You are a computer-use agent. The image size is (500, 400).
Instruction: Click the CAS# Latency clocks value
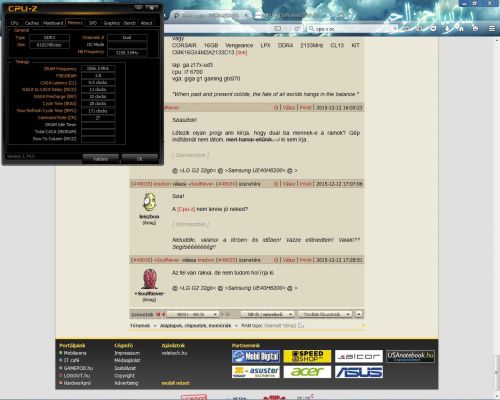(98, 82)
